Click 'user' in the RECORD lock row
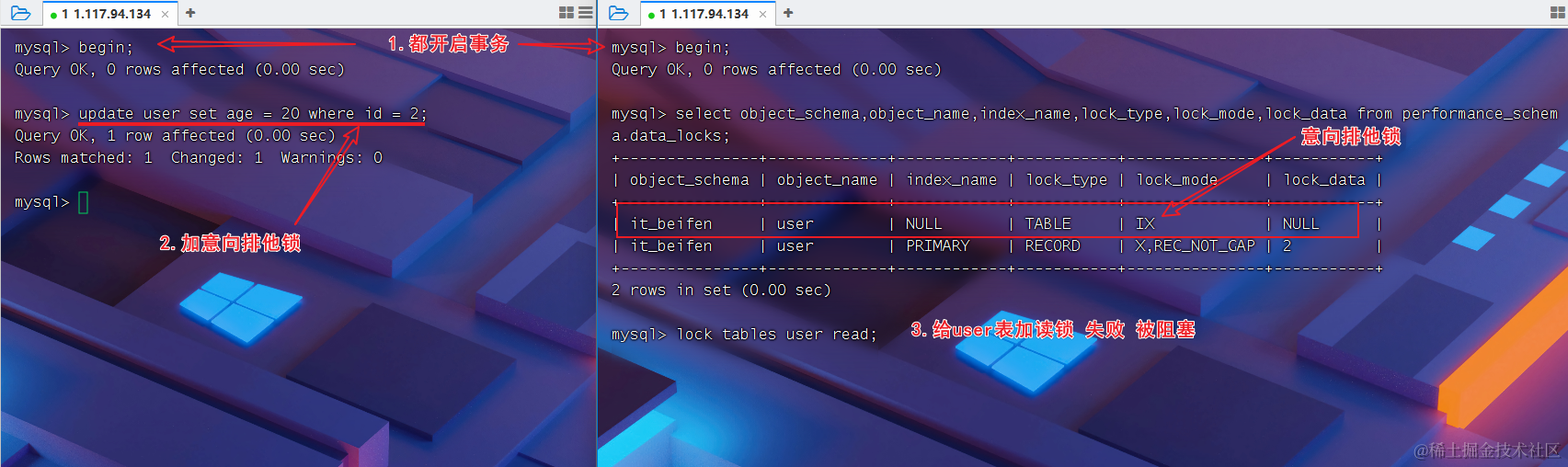 point(795,245)
